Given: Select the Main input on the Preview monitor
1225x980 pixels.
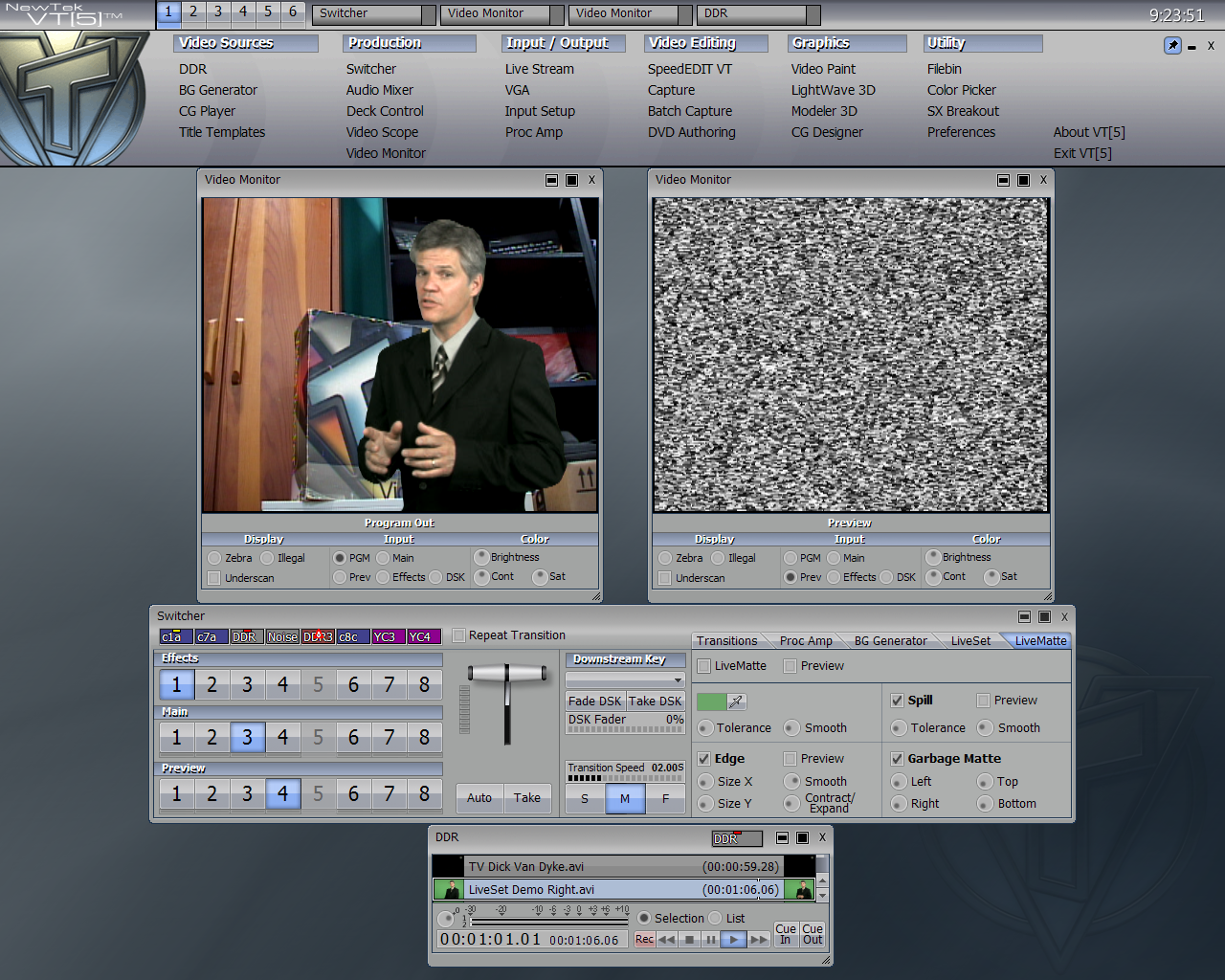Looking at the screenshot, I should [x=834, y=558].
